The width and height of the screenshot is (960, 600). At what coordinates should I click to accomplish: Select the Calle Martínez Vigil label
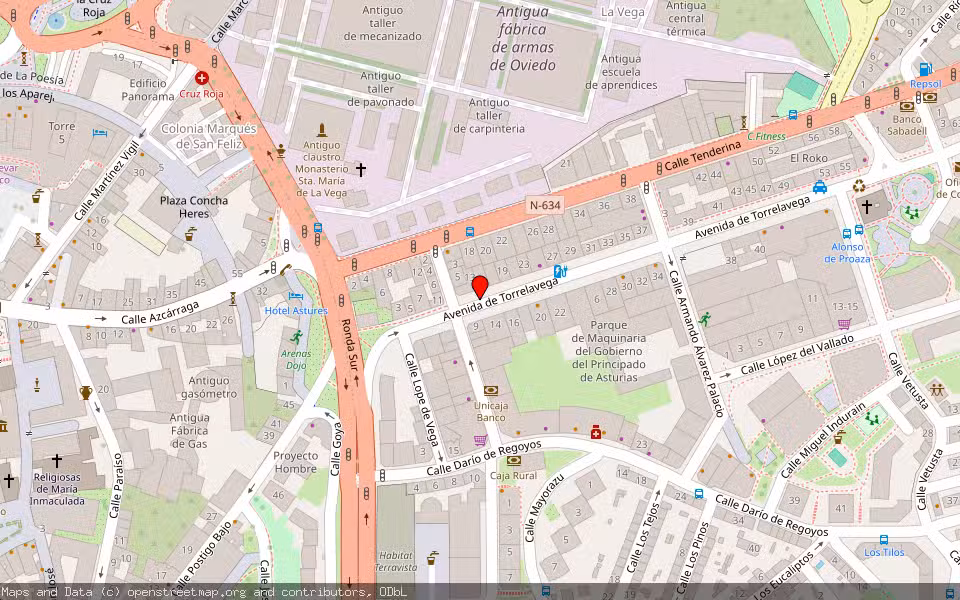click(107, 180)
